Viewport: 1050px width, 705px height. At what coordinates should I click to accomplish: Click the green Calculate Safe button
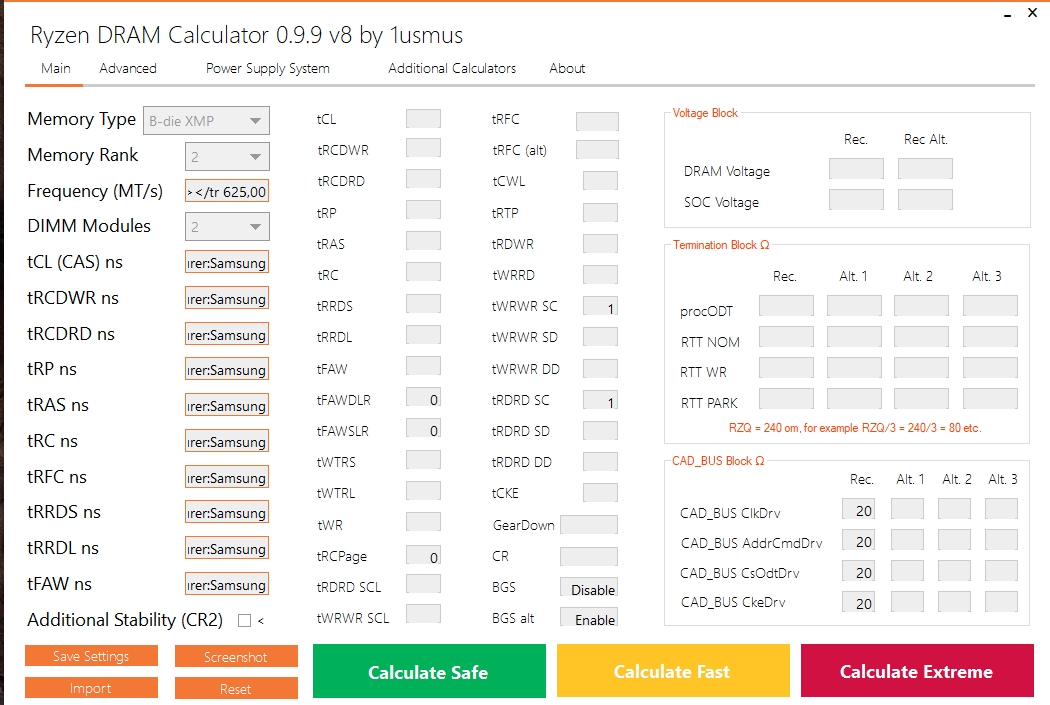429,671
